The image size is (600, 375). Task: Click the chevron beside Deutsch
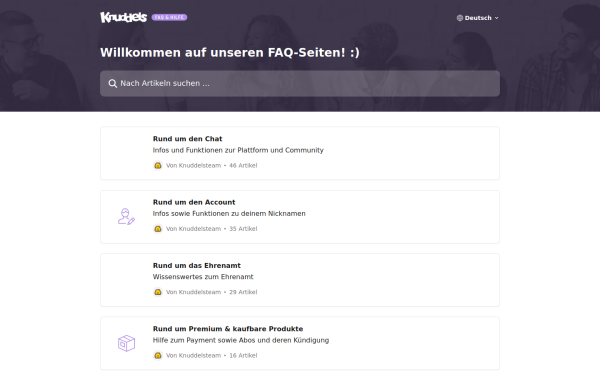496,18
